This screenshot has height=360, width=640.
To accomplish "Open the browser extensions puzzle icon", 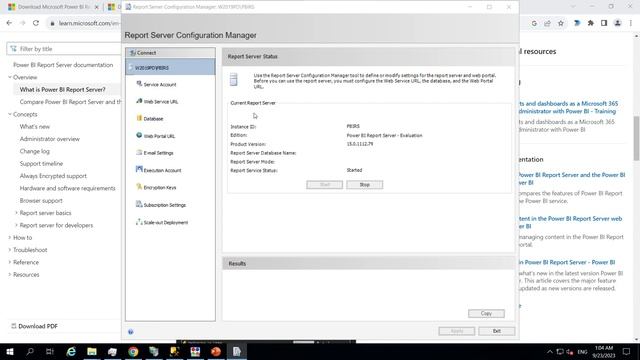I will click(x=591, y=23).
